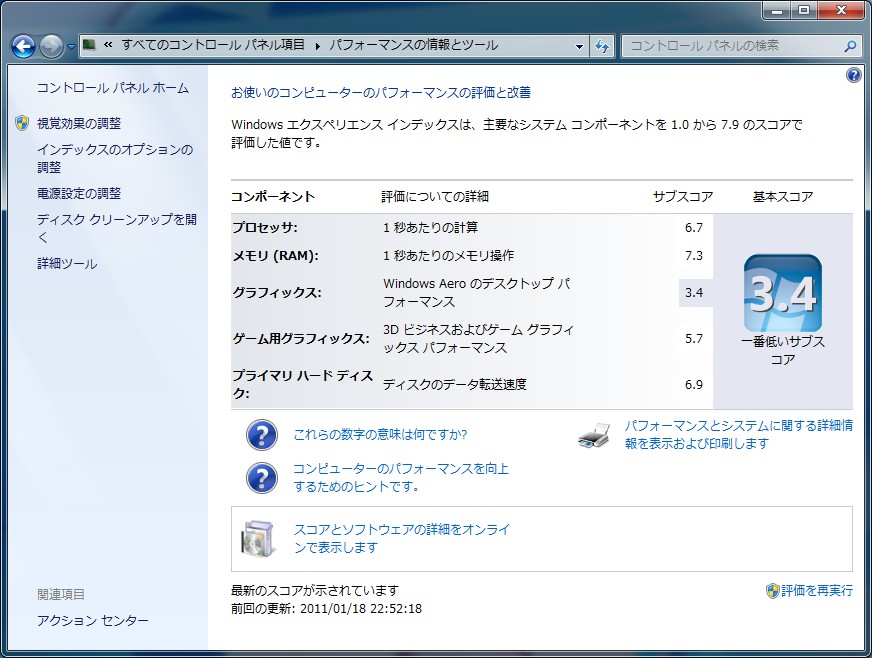Click the プライマリ ハード ディスク: row label
This screenshot has width=872, height=658.
[303, 384]
